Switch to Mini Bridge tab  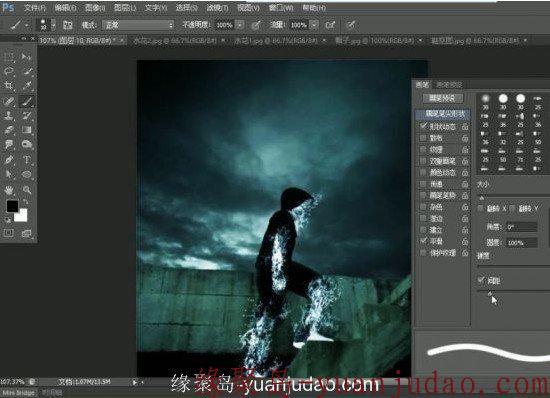click(x=19, y=393)
